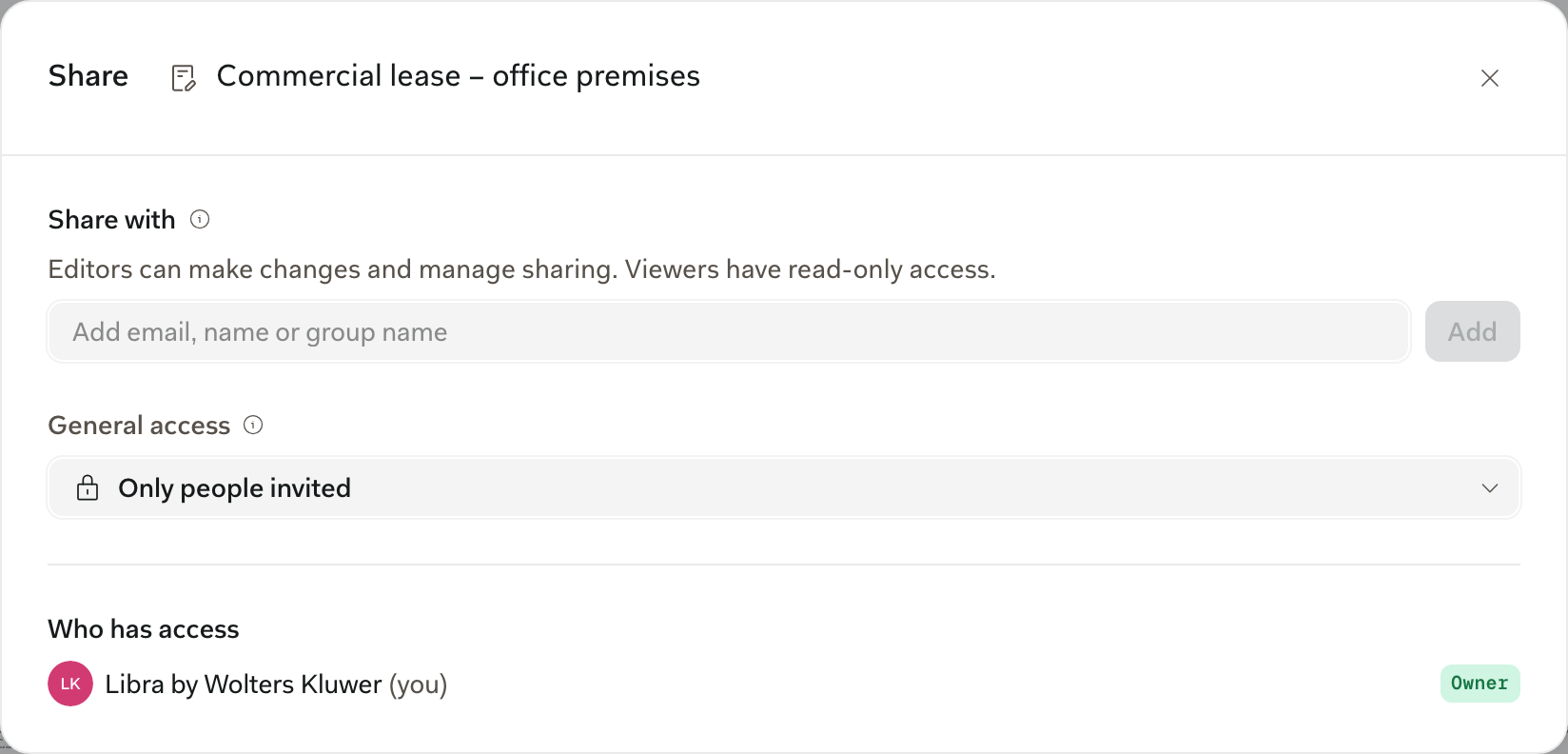The image size is (1568, 754).
Task: Click the Commercial lease – office premises title
Action: [459, 76]
